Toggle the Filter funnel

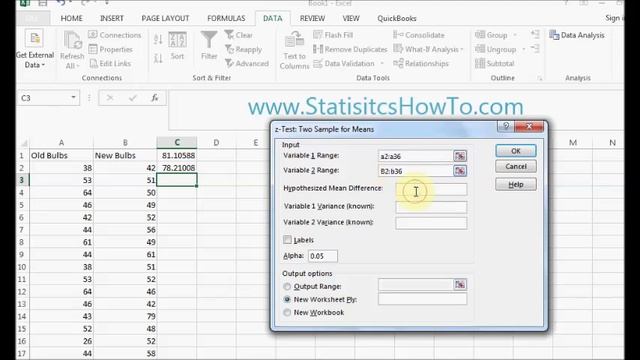209,46
